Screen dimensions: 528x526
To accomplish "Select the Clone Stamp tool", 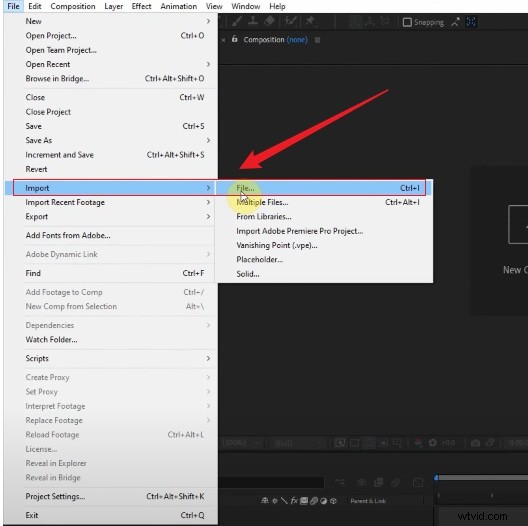I will (253, 21).
